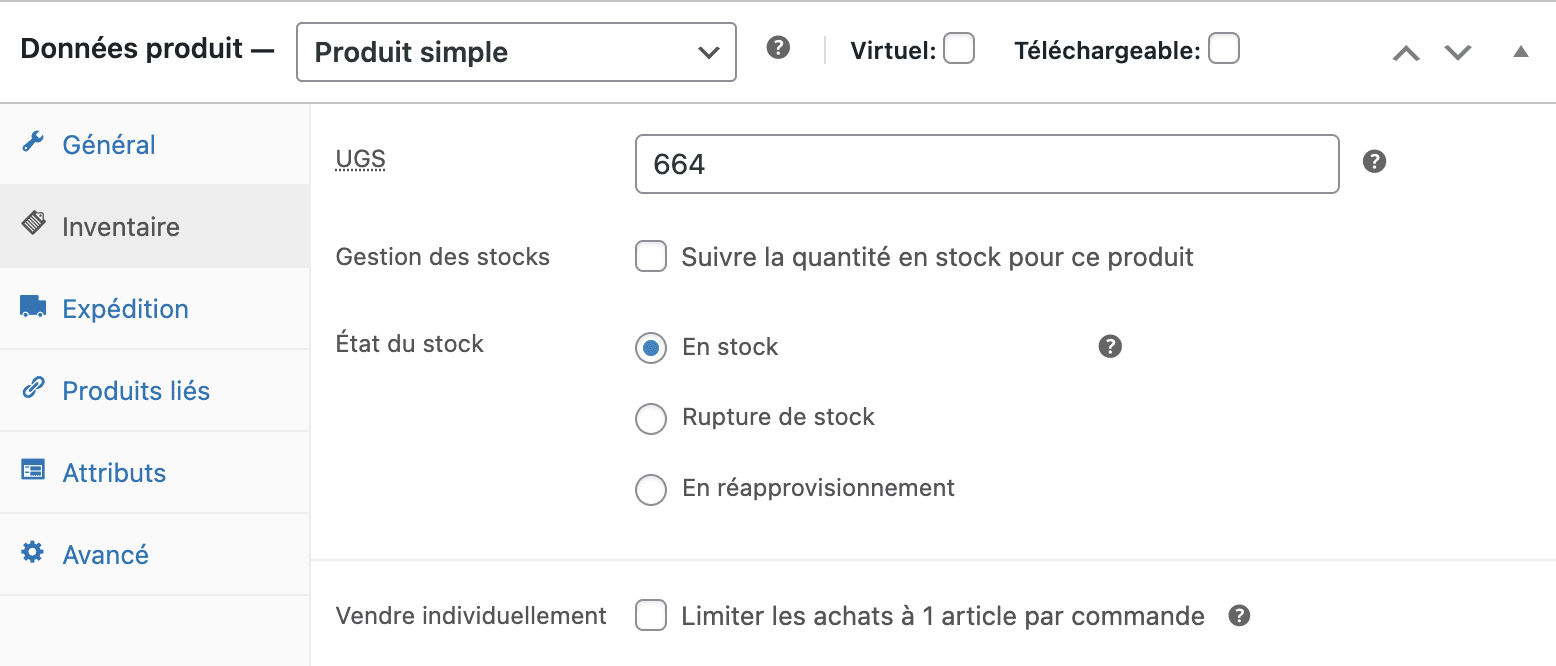Image resolution: width=1556 pixels, height=666 pixels.
Task: Click the help icon beside the product type dropdown
Action: point(778,47)
